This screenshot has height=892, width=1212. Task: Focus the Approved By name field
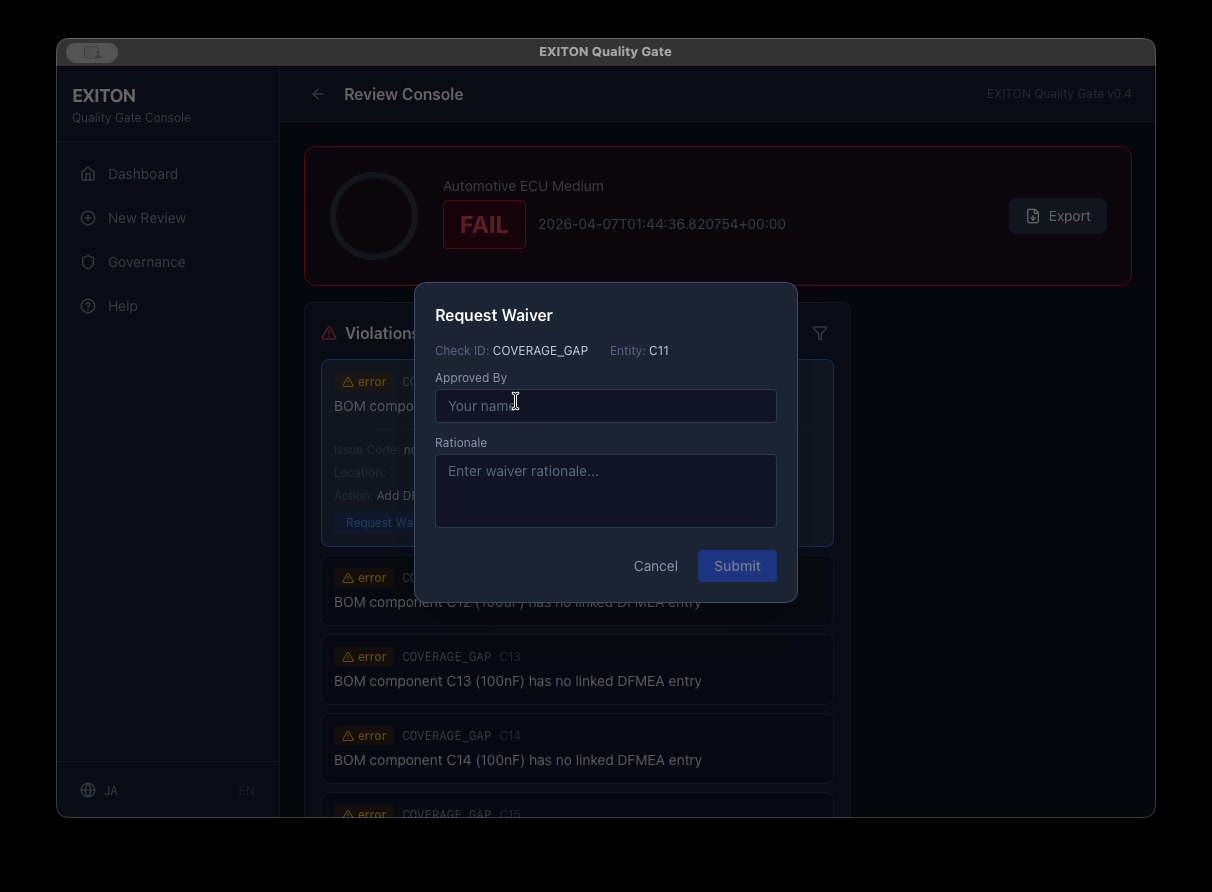click(x=605, y=406)
